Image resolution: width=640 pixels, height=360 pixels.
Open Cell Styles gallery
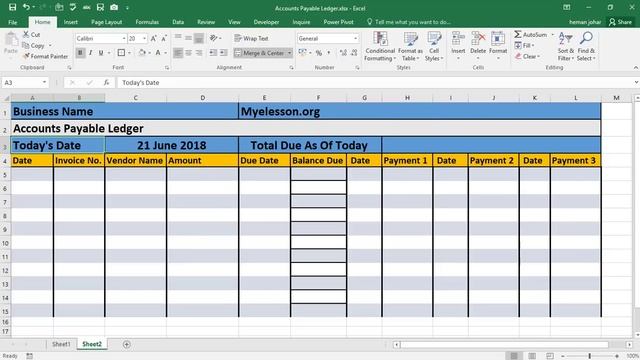coord(434,47)
